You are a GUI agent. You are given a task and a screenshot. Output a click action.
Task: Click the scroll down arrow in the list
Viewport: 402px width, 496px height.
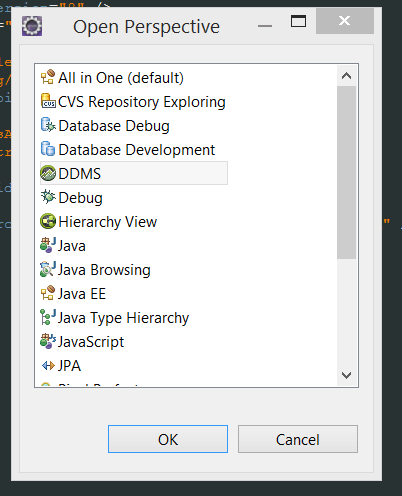(x=347, y=375)
